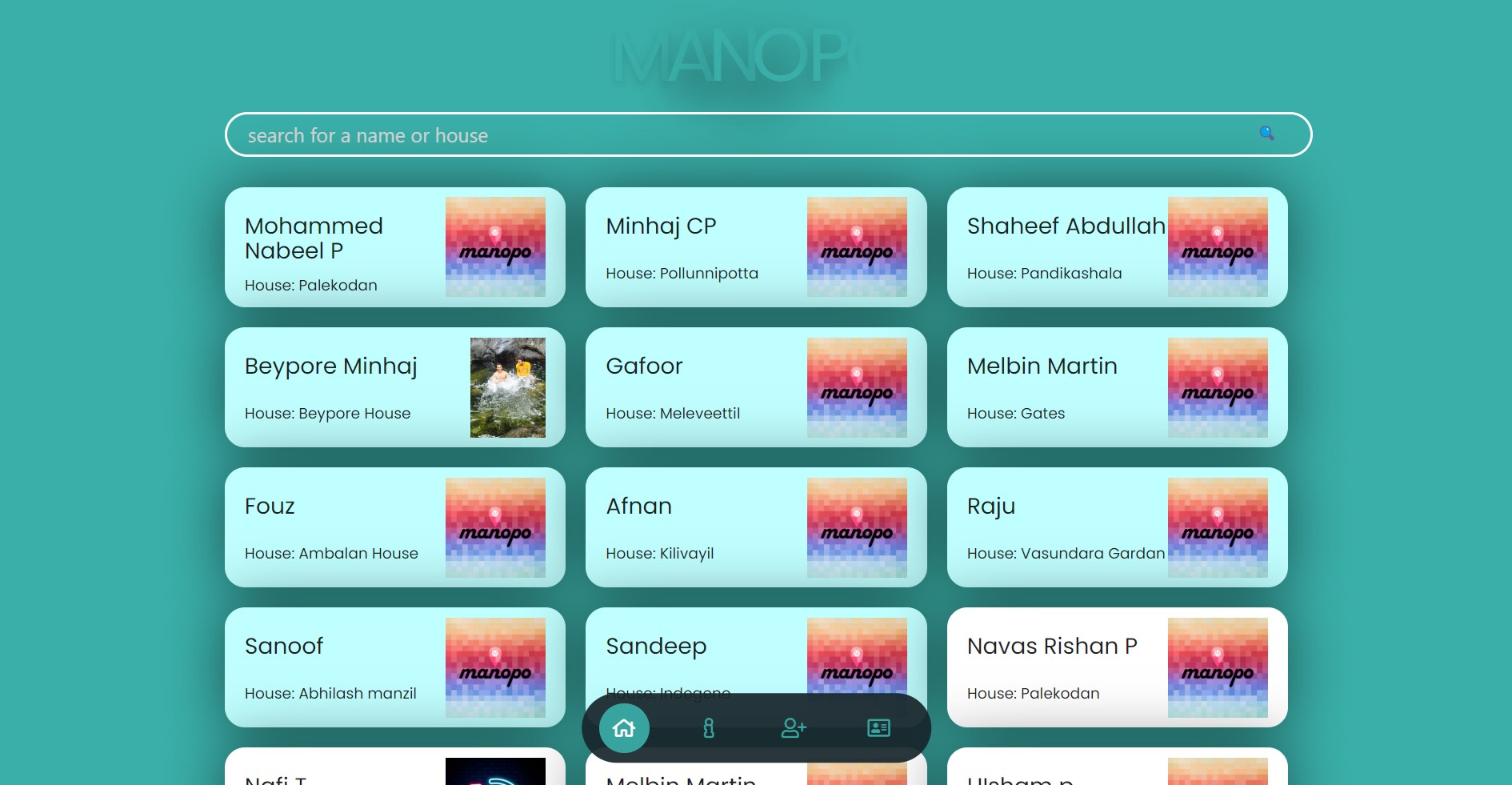This screenshot has width=1512, height=785.
Task: Open the ID card icon in navigation
Action: coord(878,728)
